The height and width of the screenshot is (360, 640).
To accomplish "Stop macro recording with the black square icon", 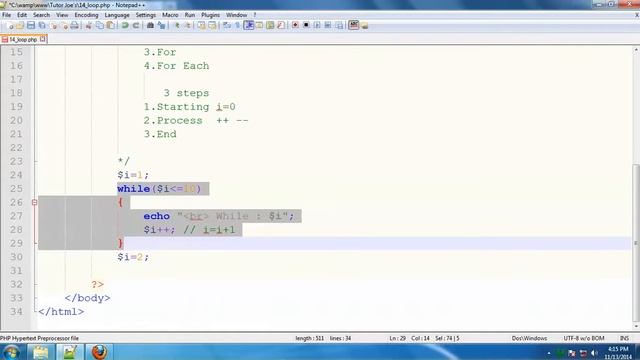I will tap(306, 25).
